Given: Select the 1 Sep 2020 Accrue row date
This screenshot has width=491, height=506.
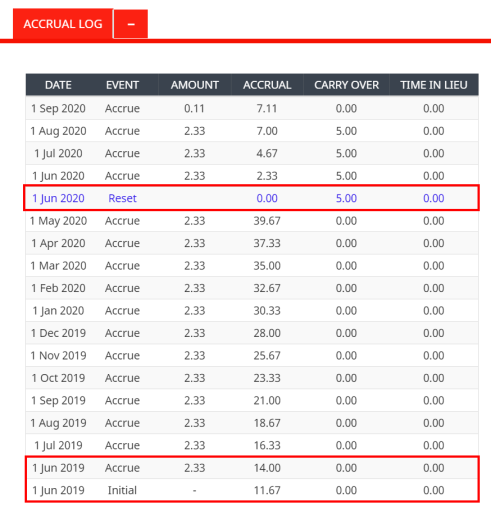Looking at the screenshot, I should coord(58,109).
